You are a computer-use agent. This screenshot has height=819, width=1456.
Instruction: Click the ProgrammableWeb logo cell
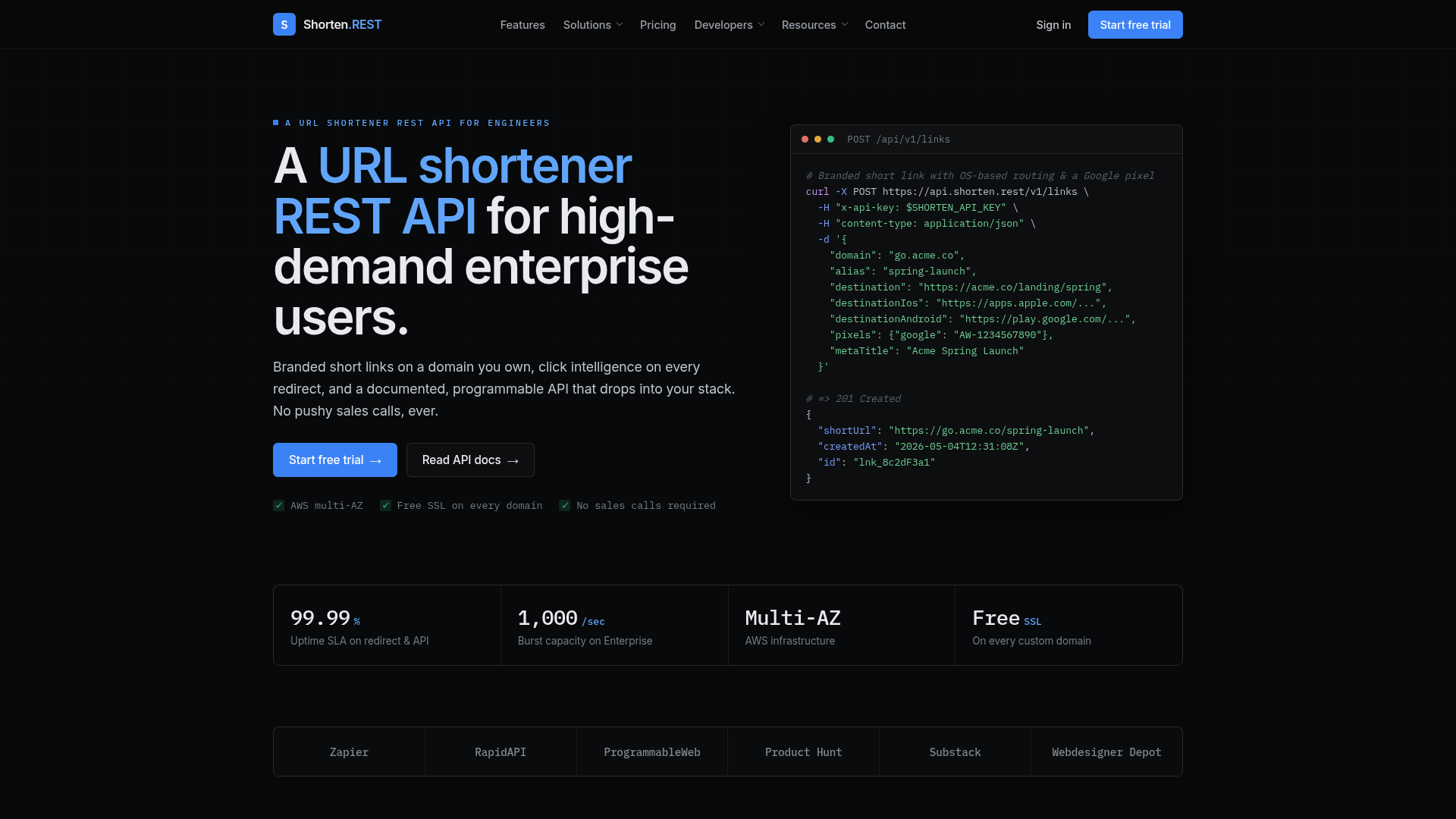[x=652, y=752]
